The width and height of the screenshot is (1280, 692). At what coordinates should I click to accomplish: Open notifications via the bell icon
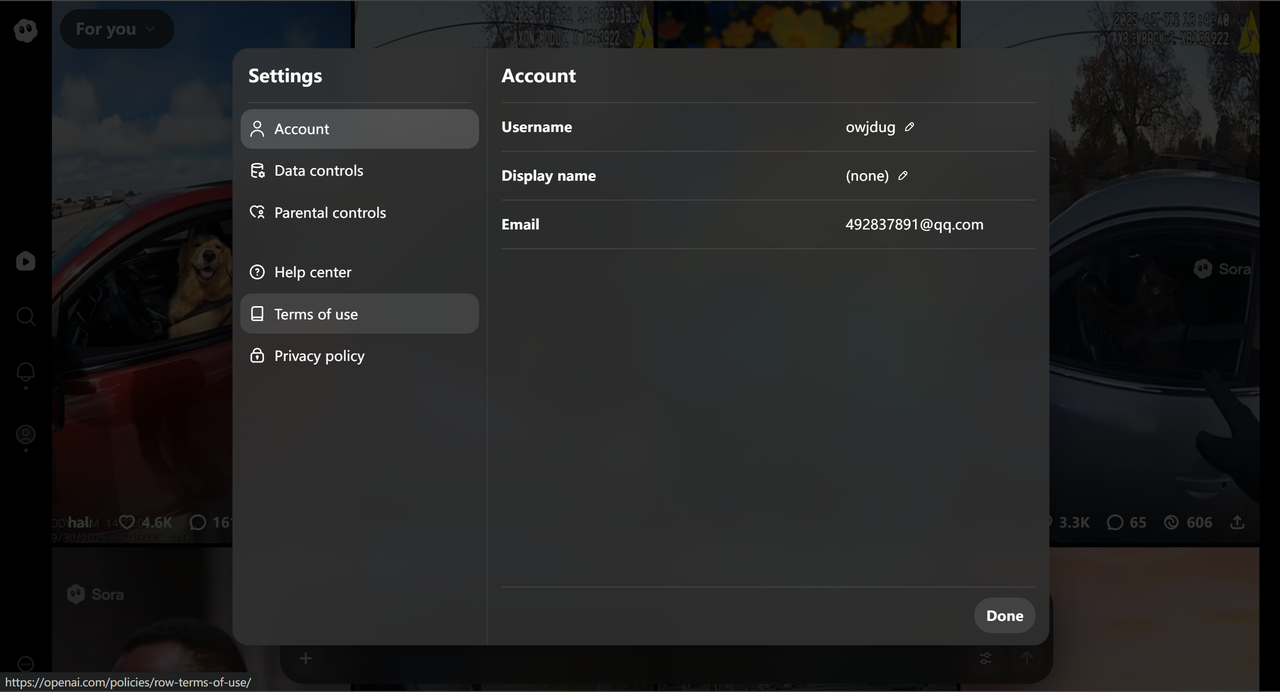click(25, 372)
